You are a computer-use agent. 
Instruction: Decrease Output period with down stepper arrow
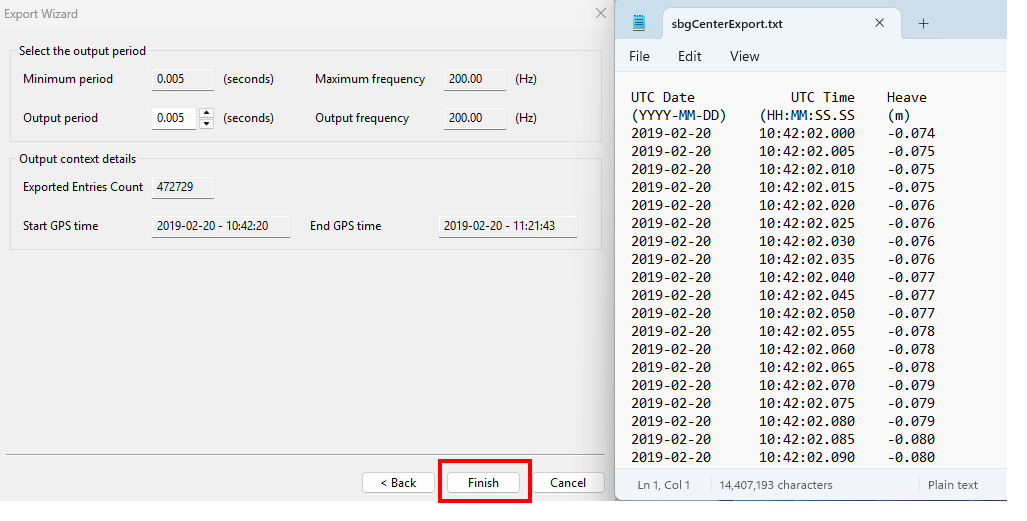206,123
